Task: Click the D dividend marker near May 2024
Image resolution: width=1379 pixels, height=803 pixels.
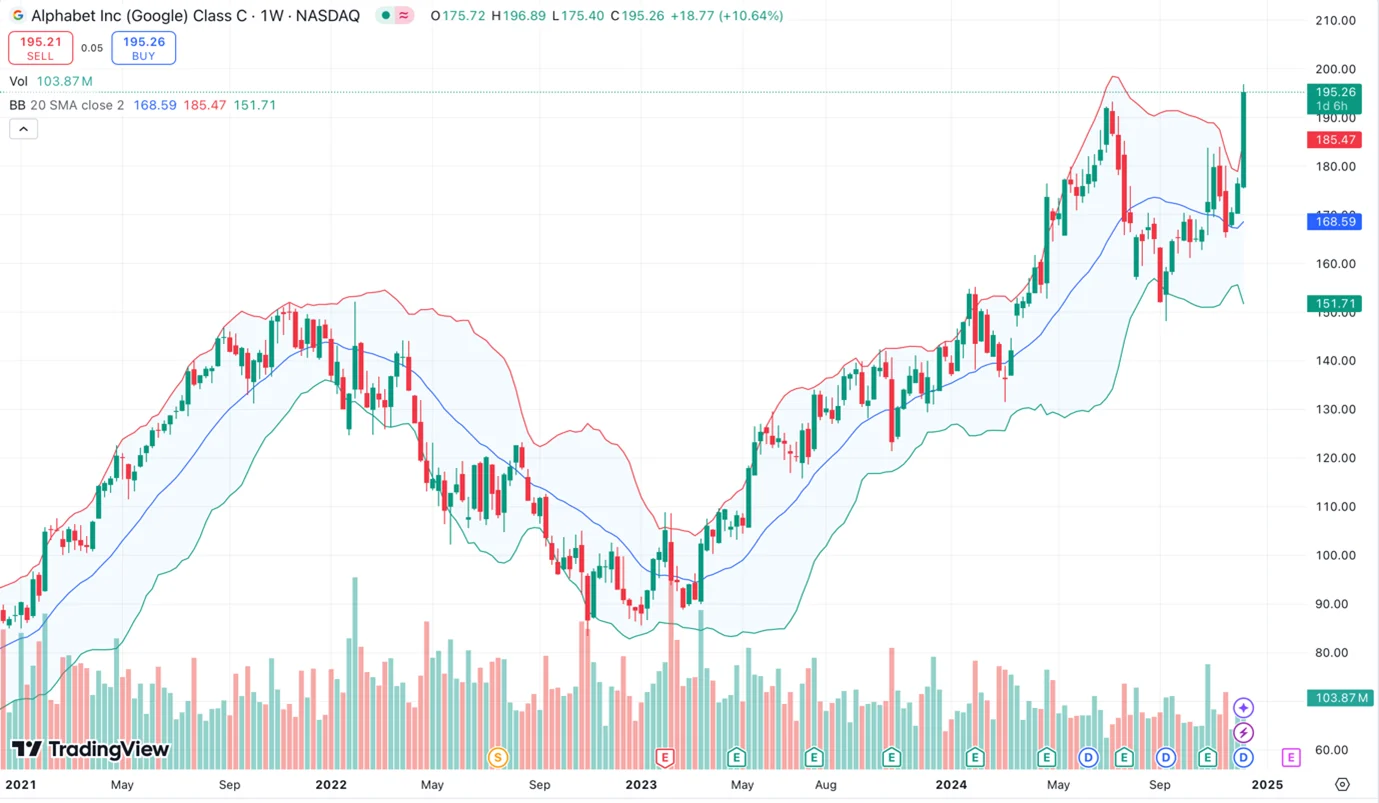Action: click(1088, 758)
